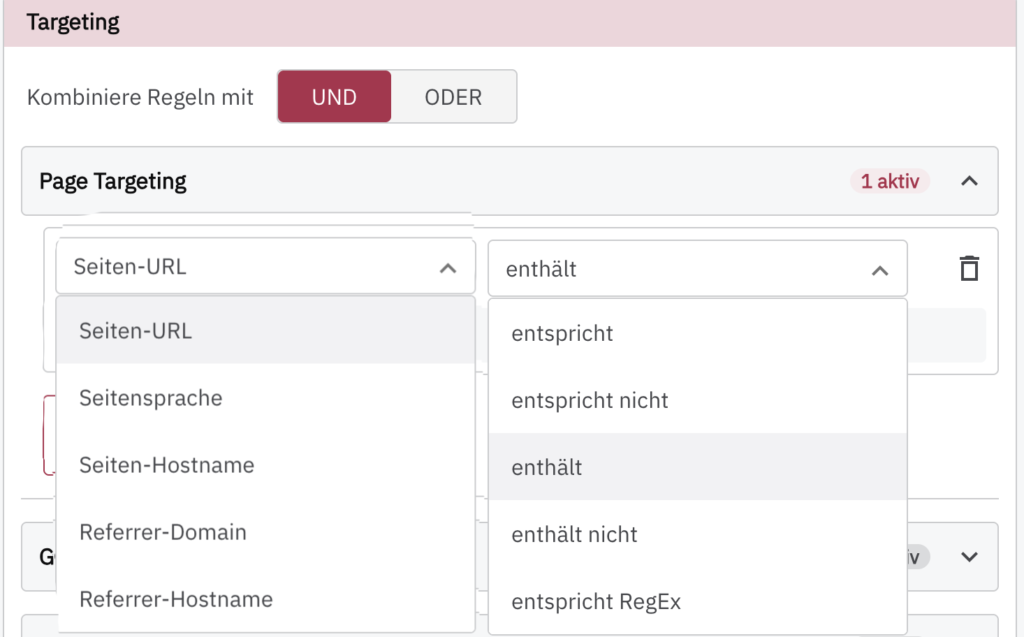
Task: Select the enthält nicht condition
Action: 574,534
